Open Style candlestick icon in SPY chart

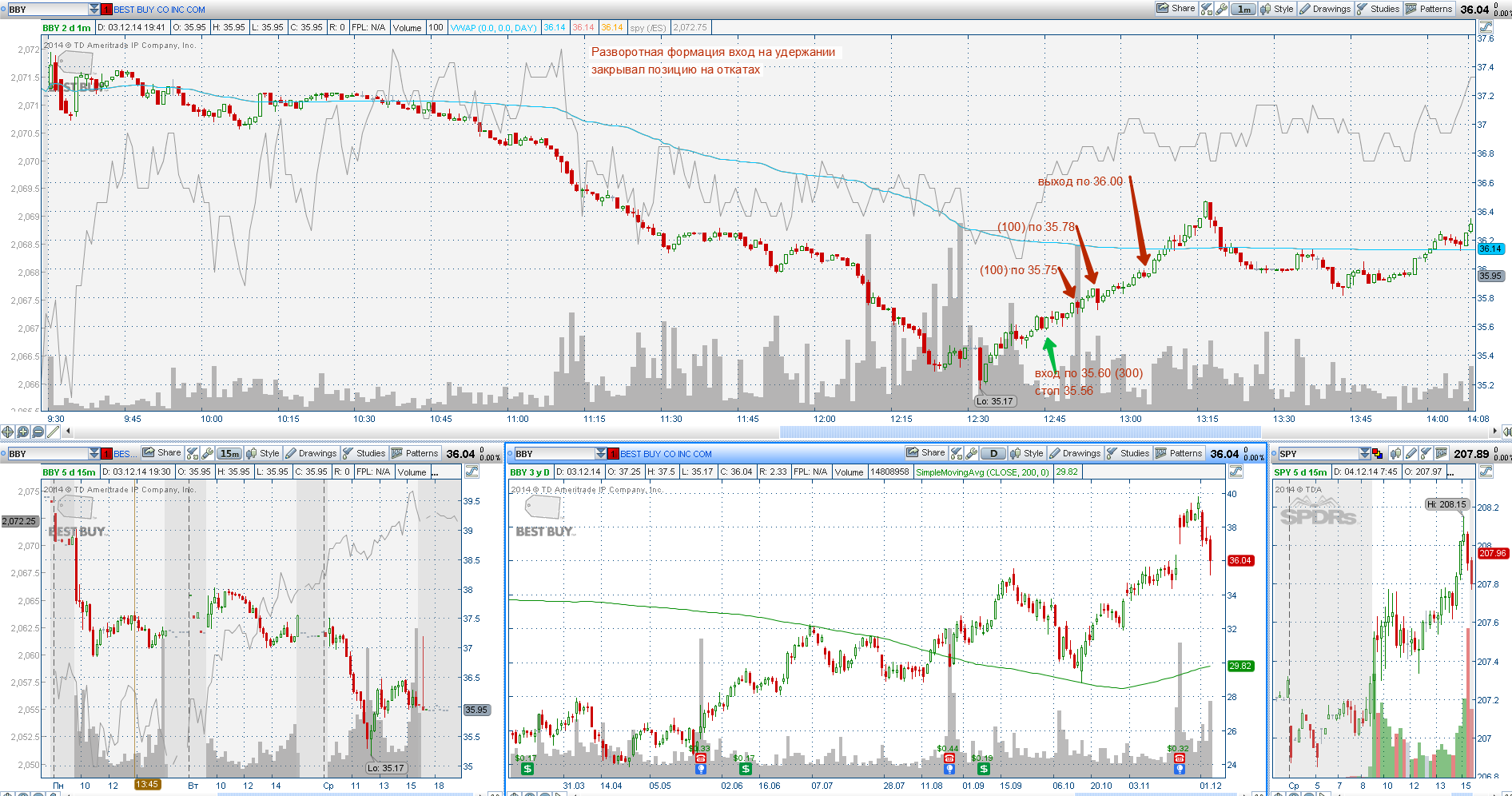click(x=1396, y=453)
